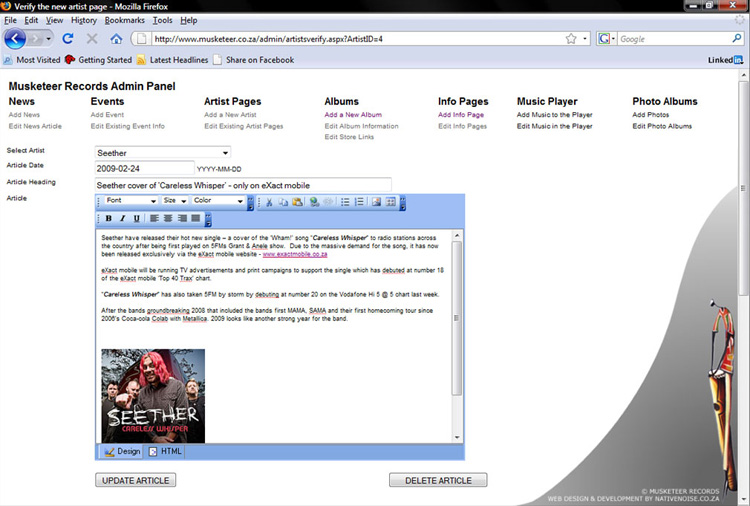Open the back/forward history dropdown arrow
The height and width of the screenshot is (506, 750).
pyautogui.click(x=48, y=39)
